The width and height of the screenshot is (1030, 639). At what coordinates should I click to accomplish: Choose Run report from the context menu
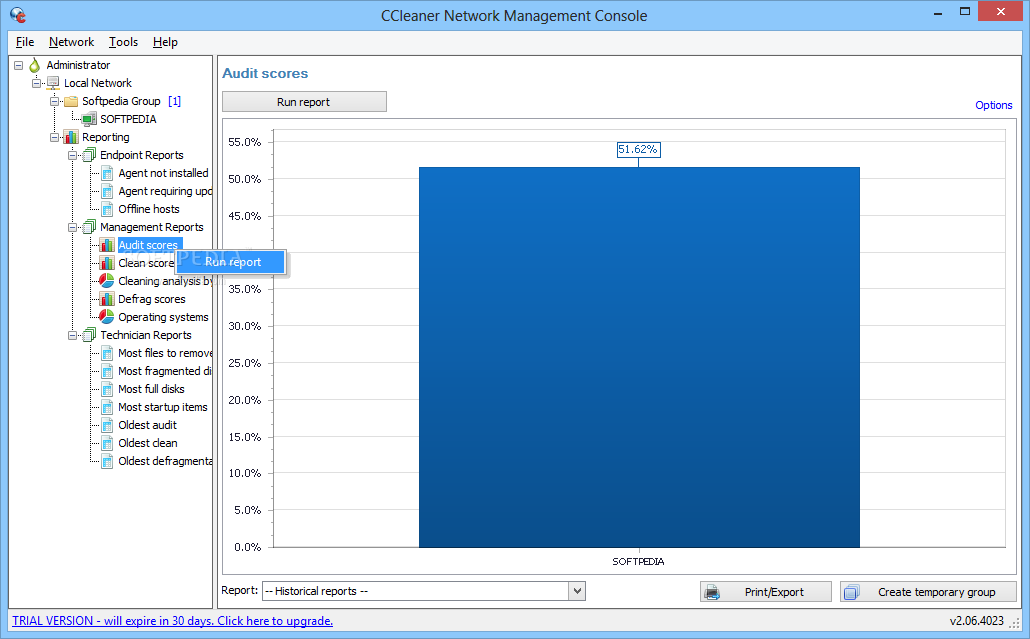click(x=231, y=262)
